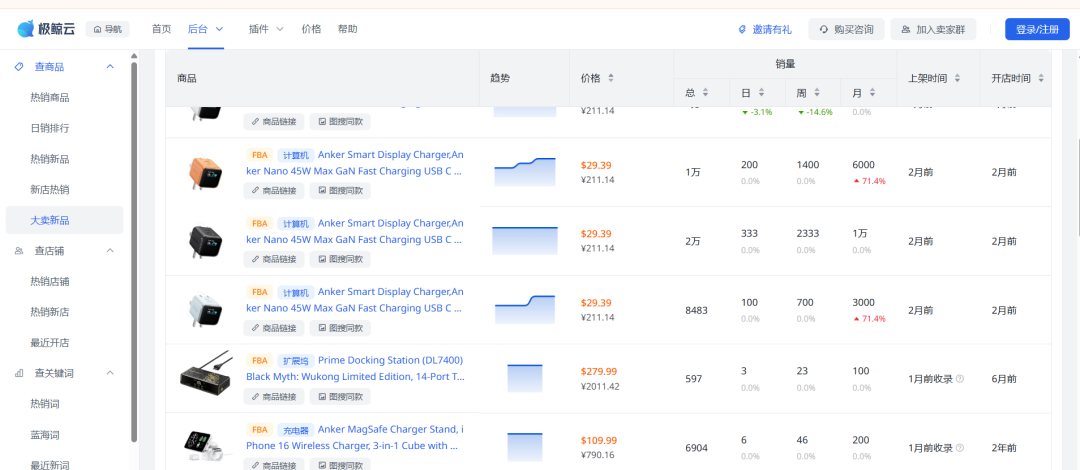Open Prime Docking Station title link
Image resolution: width=1080 pixels, height=470 pixels.
click(355, 369)
